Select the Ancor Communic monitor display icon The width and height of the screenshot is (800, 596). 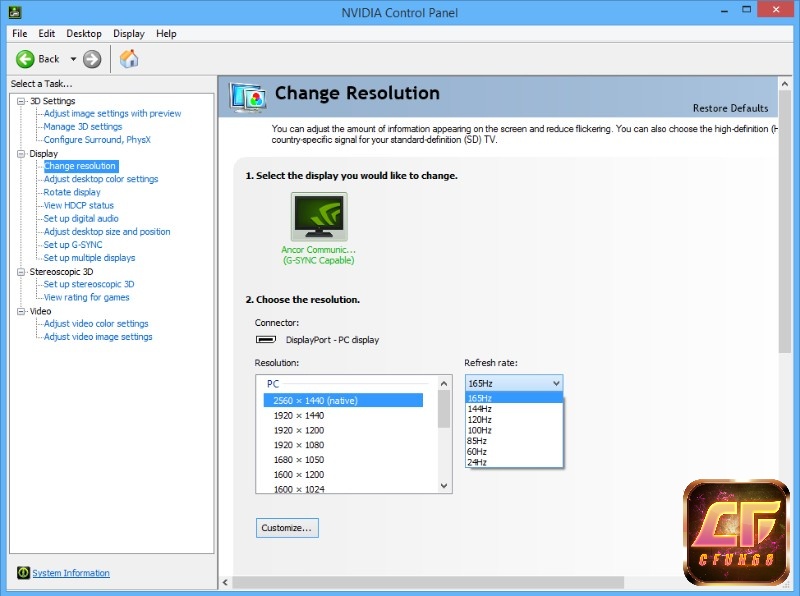[319, 216]
